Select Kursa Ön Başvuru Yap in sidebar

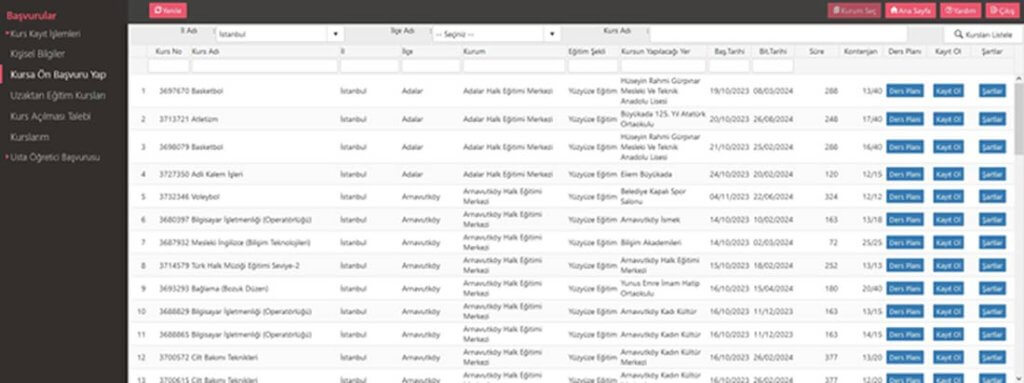(58, 75)
